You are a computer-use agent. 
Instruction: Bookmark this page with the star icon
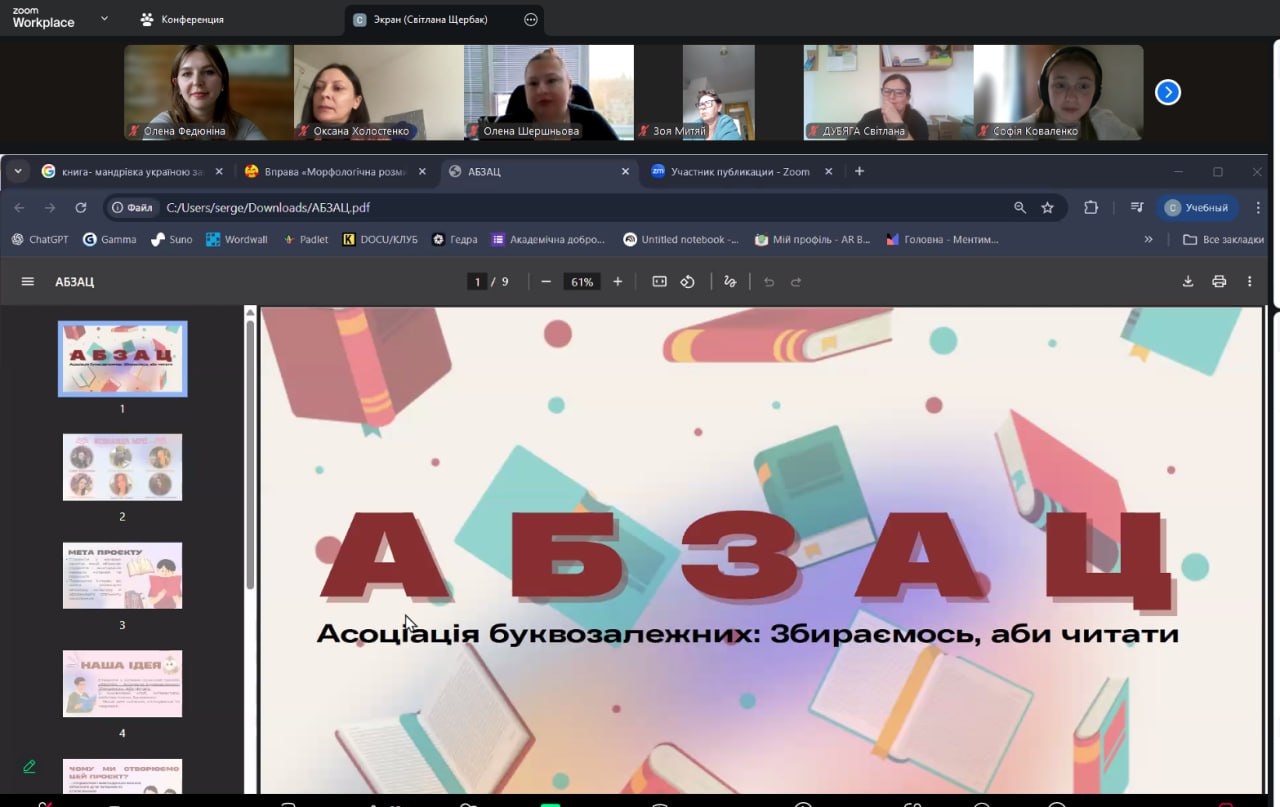pos(1047,208)
